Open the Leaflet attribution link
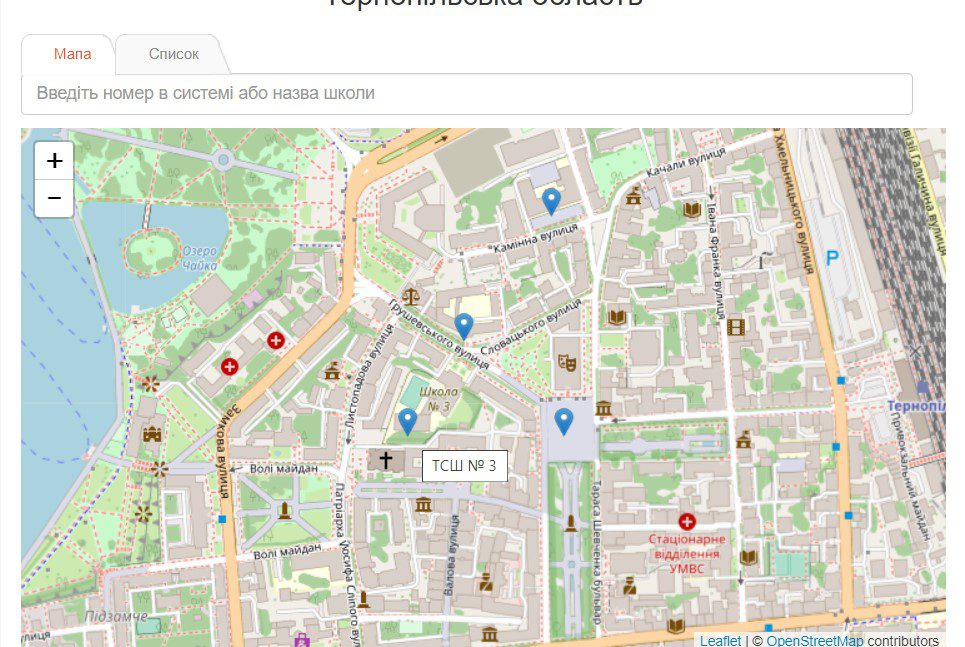Screen dimensions: 965x647 720,640
